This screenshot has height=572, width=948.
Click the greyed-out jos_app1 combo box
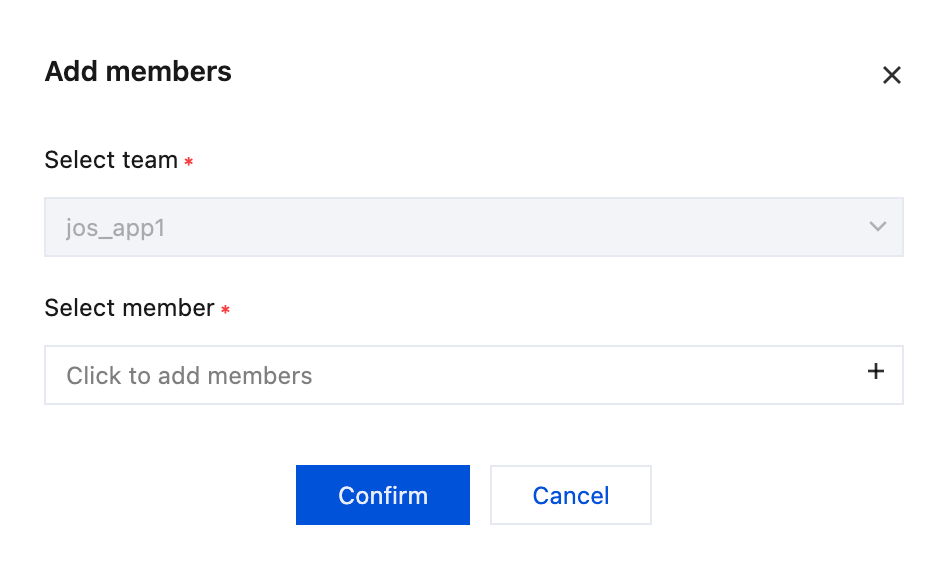(473, 227)
